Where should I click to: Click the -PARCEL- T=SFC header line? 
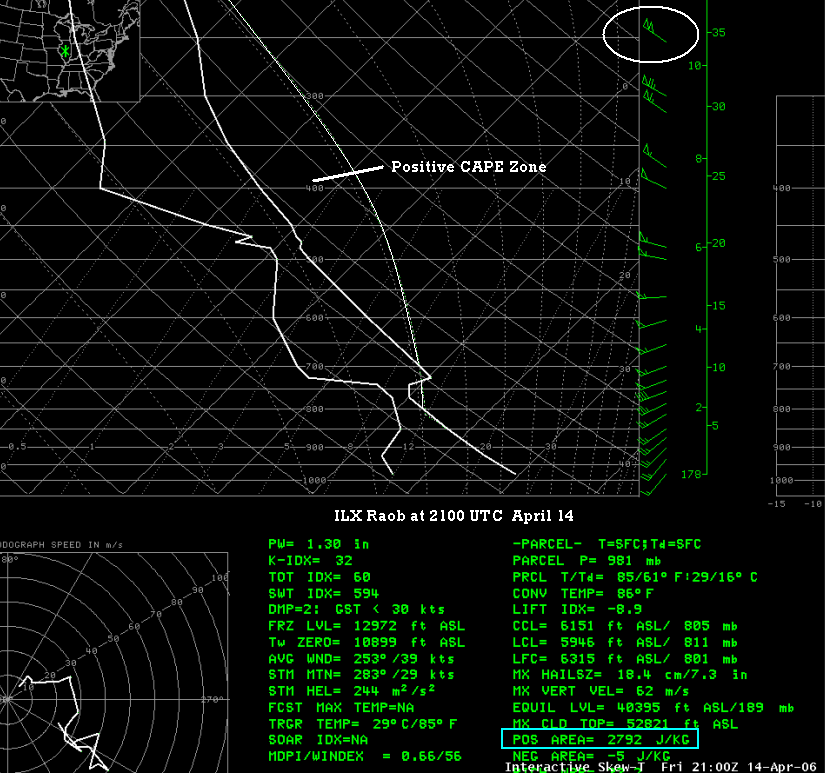606,544
